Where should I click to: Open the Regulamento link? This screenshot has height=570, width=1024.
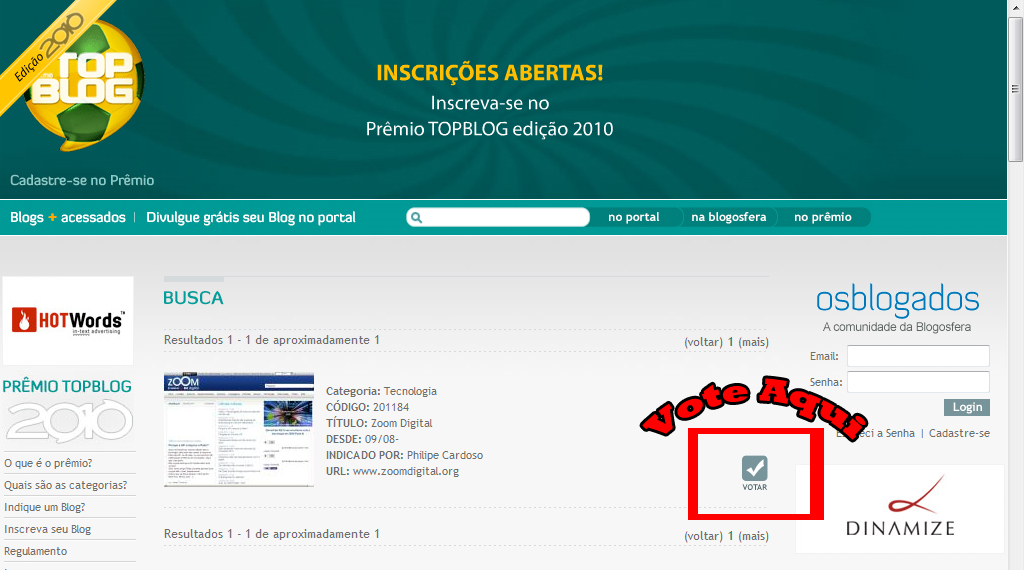coord(35,551)
